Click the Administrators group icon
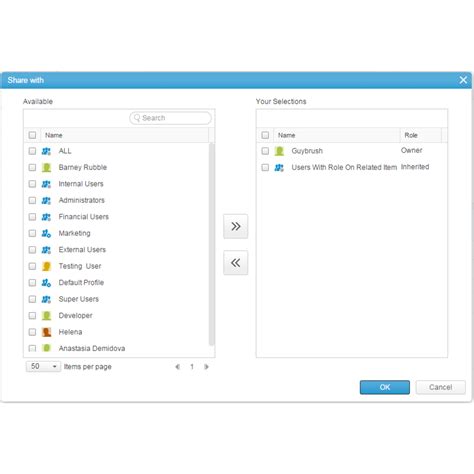 point(46,200)
